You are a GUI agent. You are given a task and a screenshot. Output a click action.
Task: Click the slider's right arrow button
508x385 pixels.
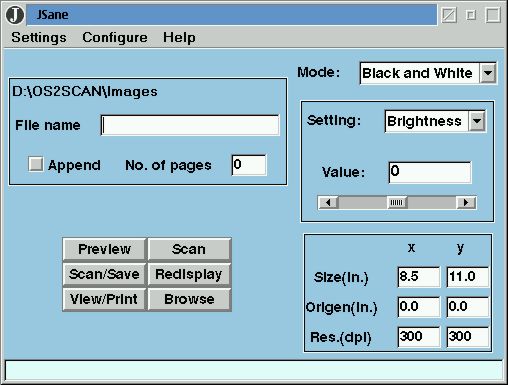click(466, 203)
